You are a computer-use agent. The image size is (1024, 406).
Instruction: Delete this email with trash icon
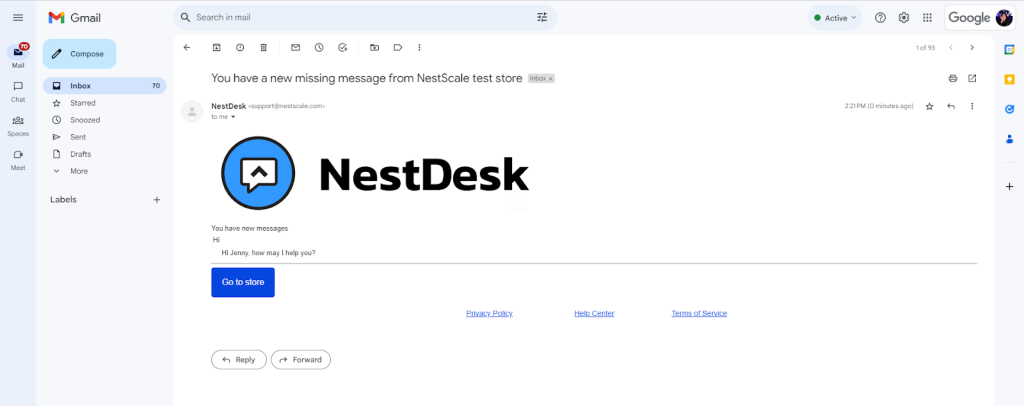pos(264,47)
